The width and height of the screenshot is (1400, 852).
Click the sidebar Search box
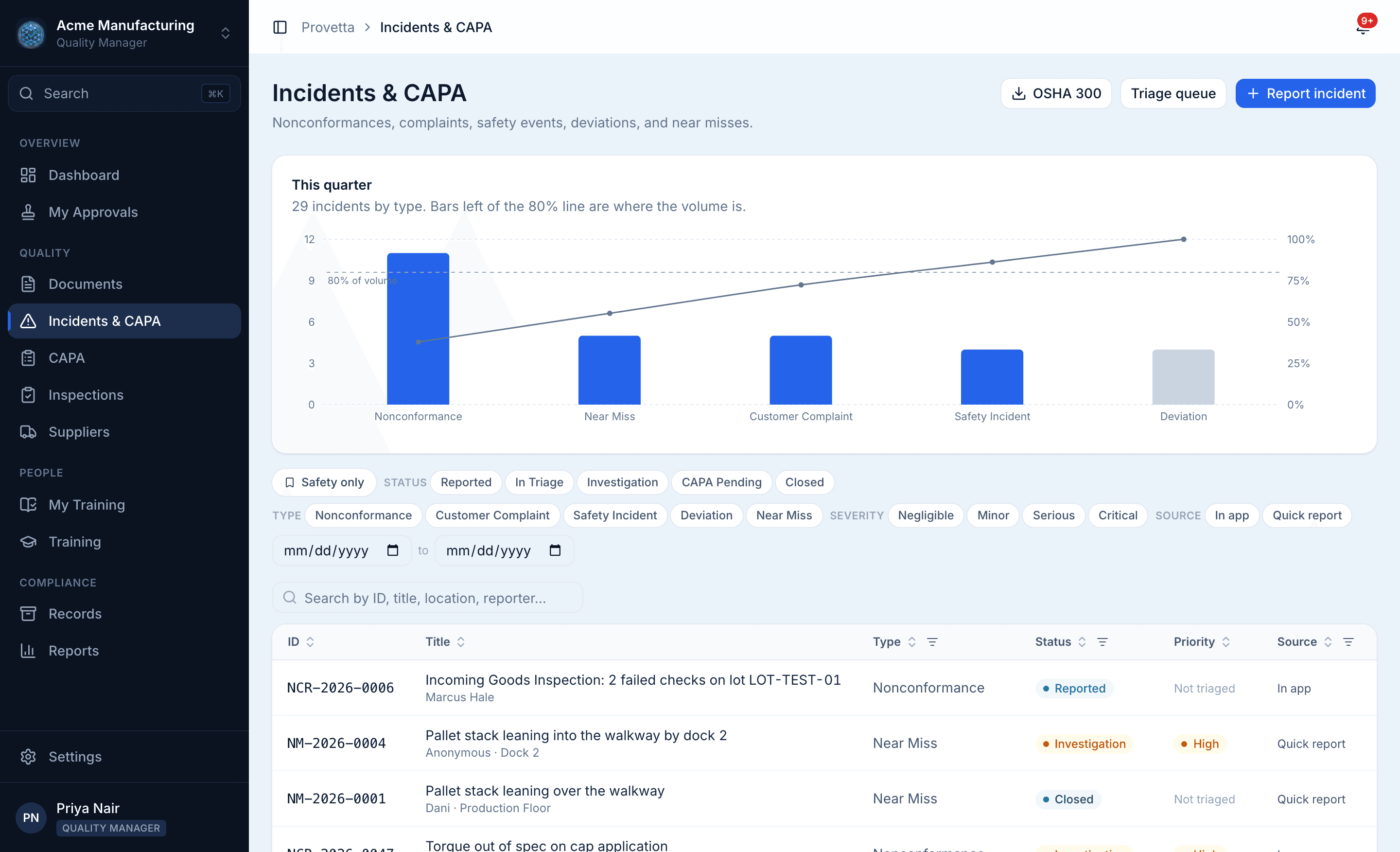point(124,93)
